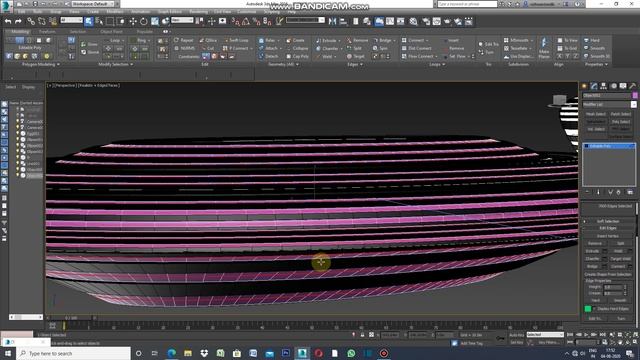Open Photoshop from the taskbar

pos(286,353)
